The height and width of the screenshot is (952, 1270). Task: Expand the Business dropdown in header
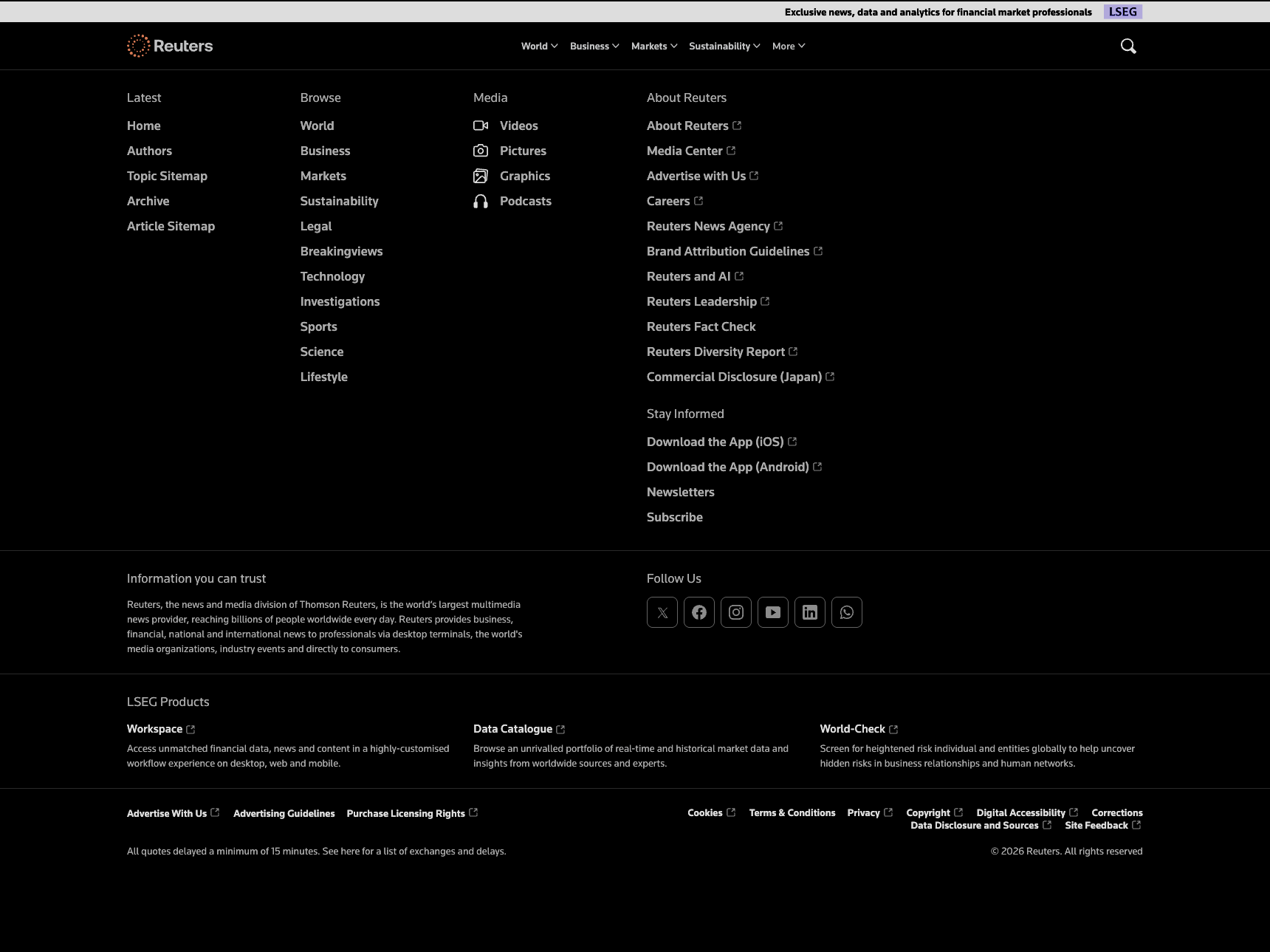click(x=594, y=46)
